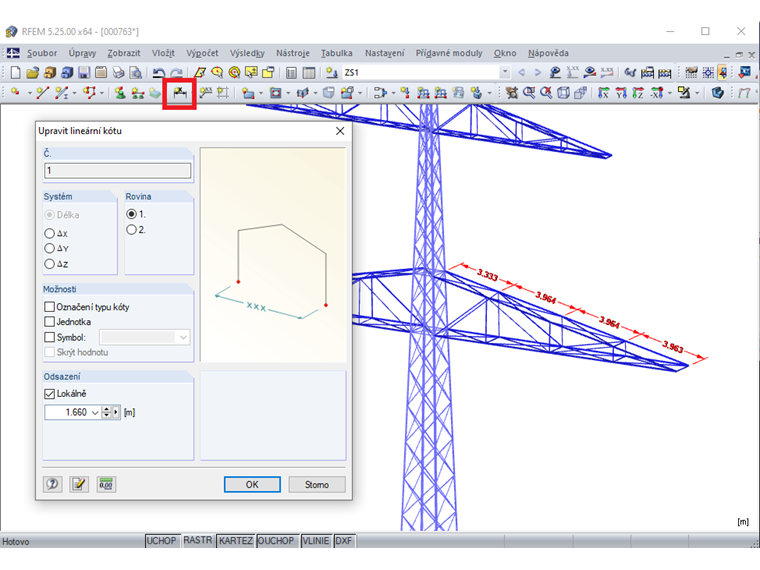Toggle DXF in status bar
760x570 pixels.
point(344,540)
